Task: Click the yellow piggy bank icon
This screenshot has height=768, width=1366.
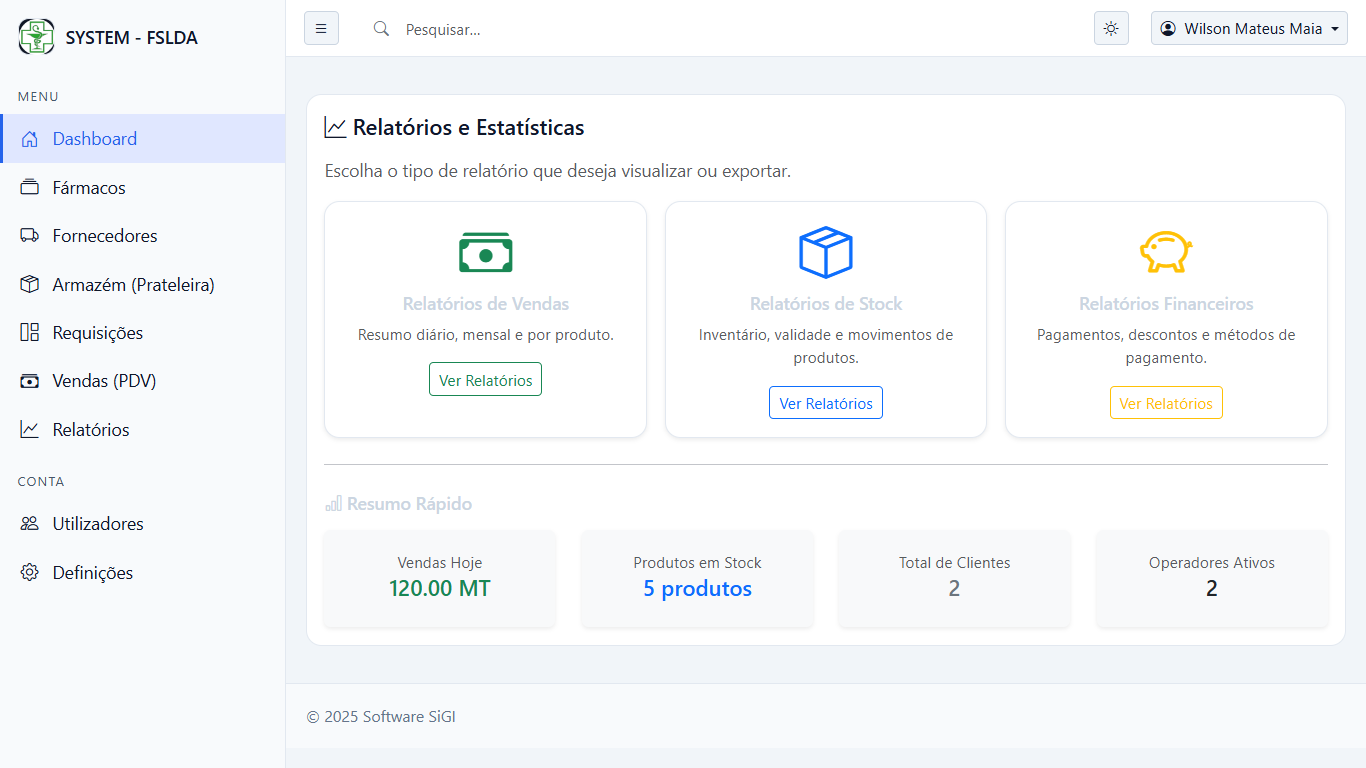Action: pos(1166,252)
